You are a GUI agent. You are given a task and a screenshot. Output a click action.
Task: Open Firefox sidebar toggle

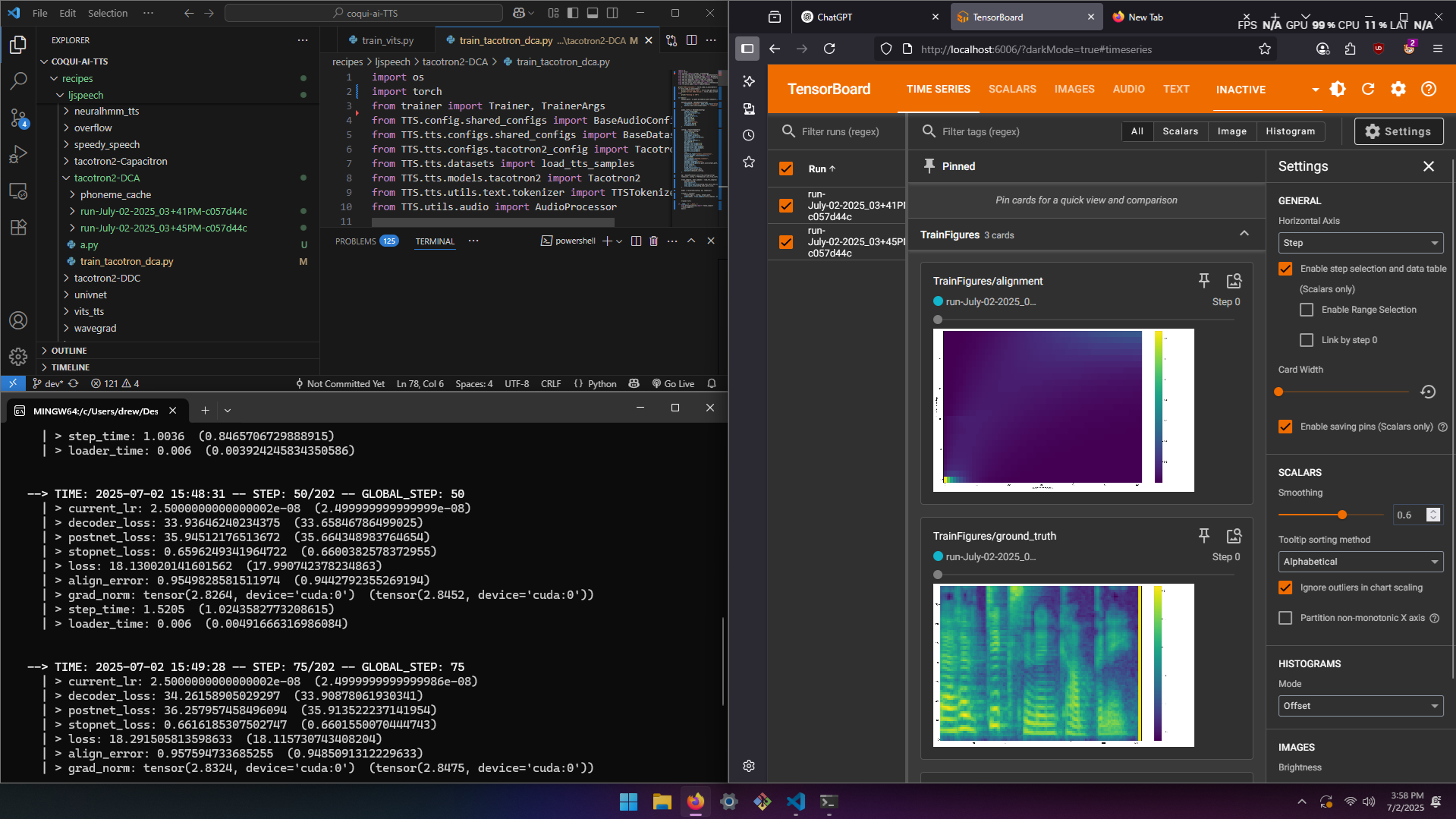coord(747,49)
